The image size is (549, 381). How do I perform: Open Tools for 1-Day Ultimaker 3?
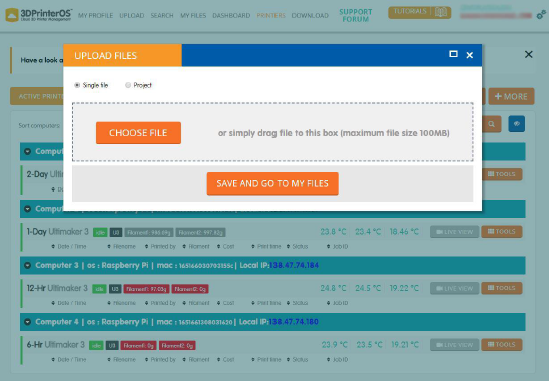502,231
